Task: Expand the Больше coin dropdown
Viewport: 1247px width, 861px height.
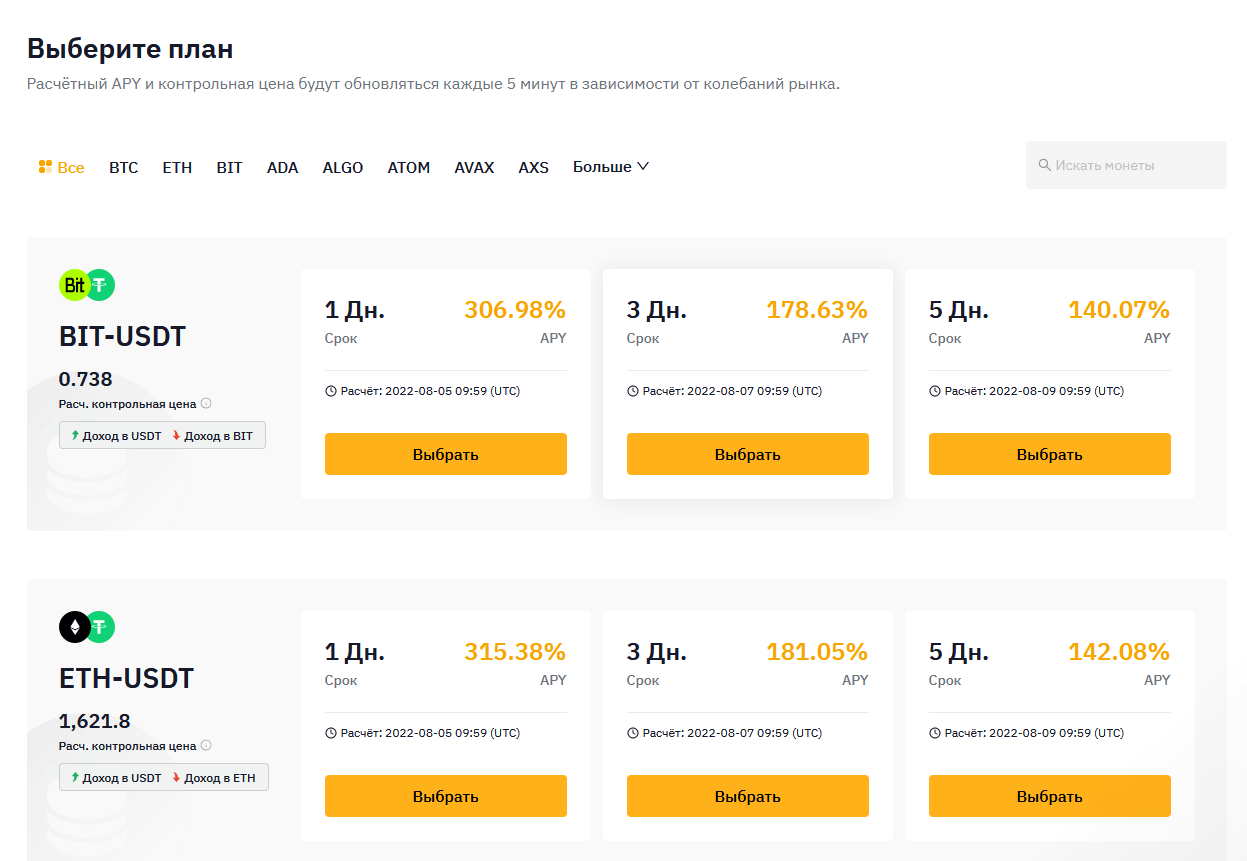Action: pyautogui.click(x=610, y=167)
